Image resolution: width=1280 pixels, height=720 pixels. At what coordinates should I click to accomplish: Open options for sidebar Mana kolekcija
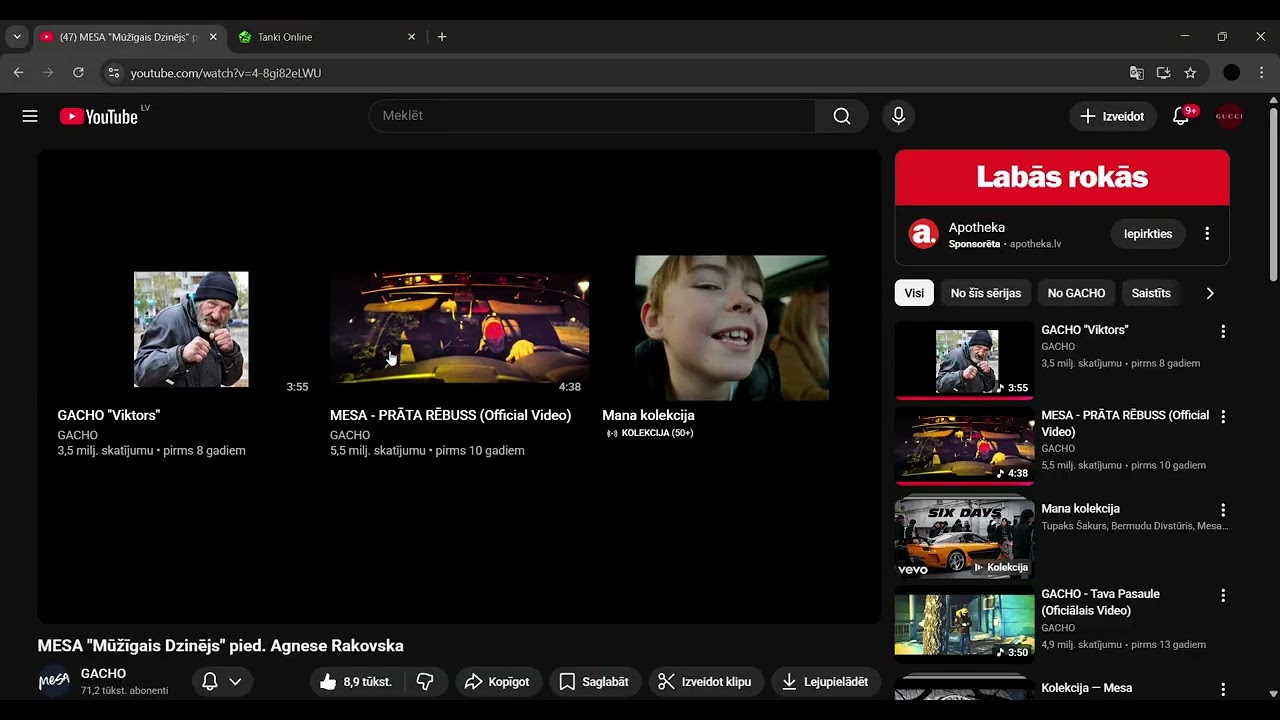[x=1223, y=510]
